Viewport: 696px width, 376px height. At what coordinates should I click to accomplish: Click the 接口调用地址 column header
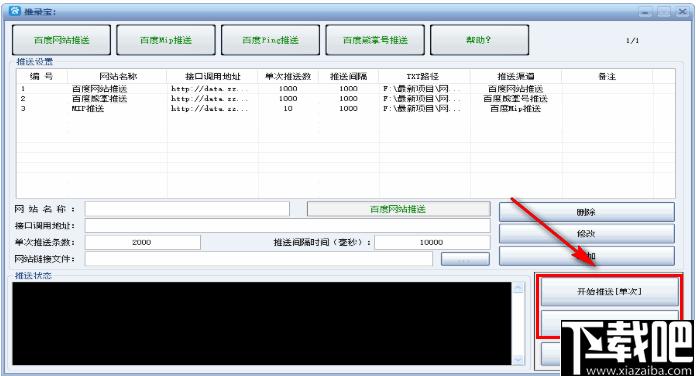tap(213, 76)
